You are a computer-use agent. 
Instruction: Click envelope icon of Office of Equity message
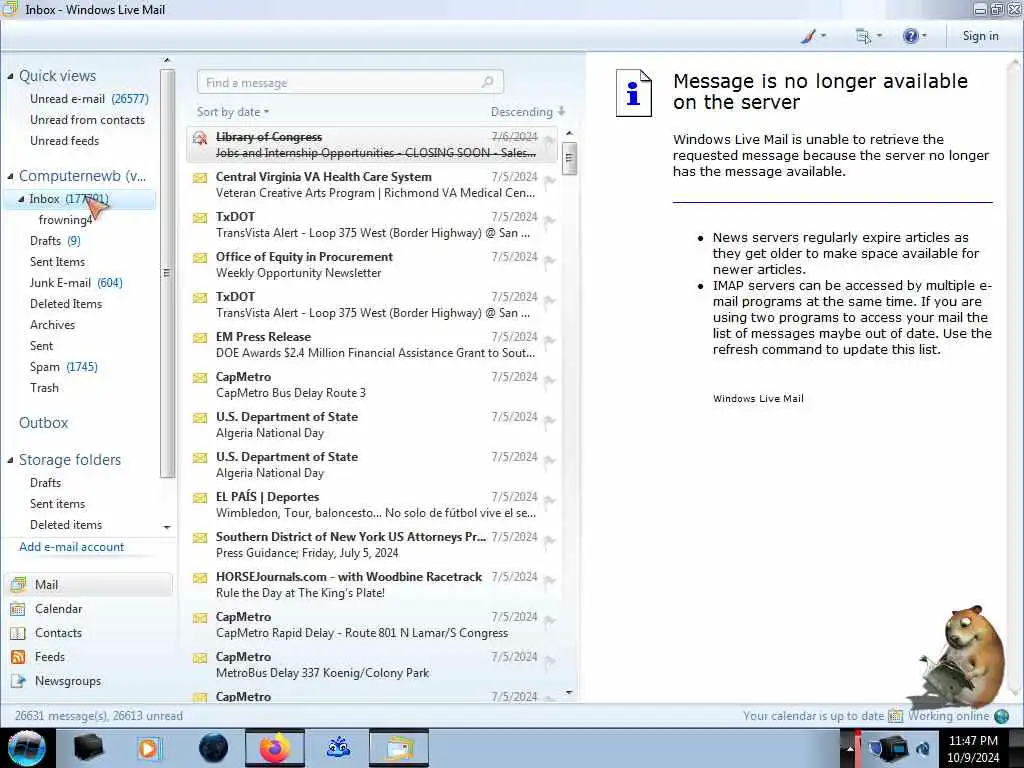(200, 258)
